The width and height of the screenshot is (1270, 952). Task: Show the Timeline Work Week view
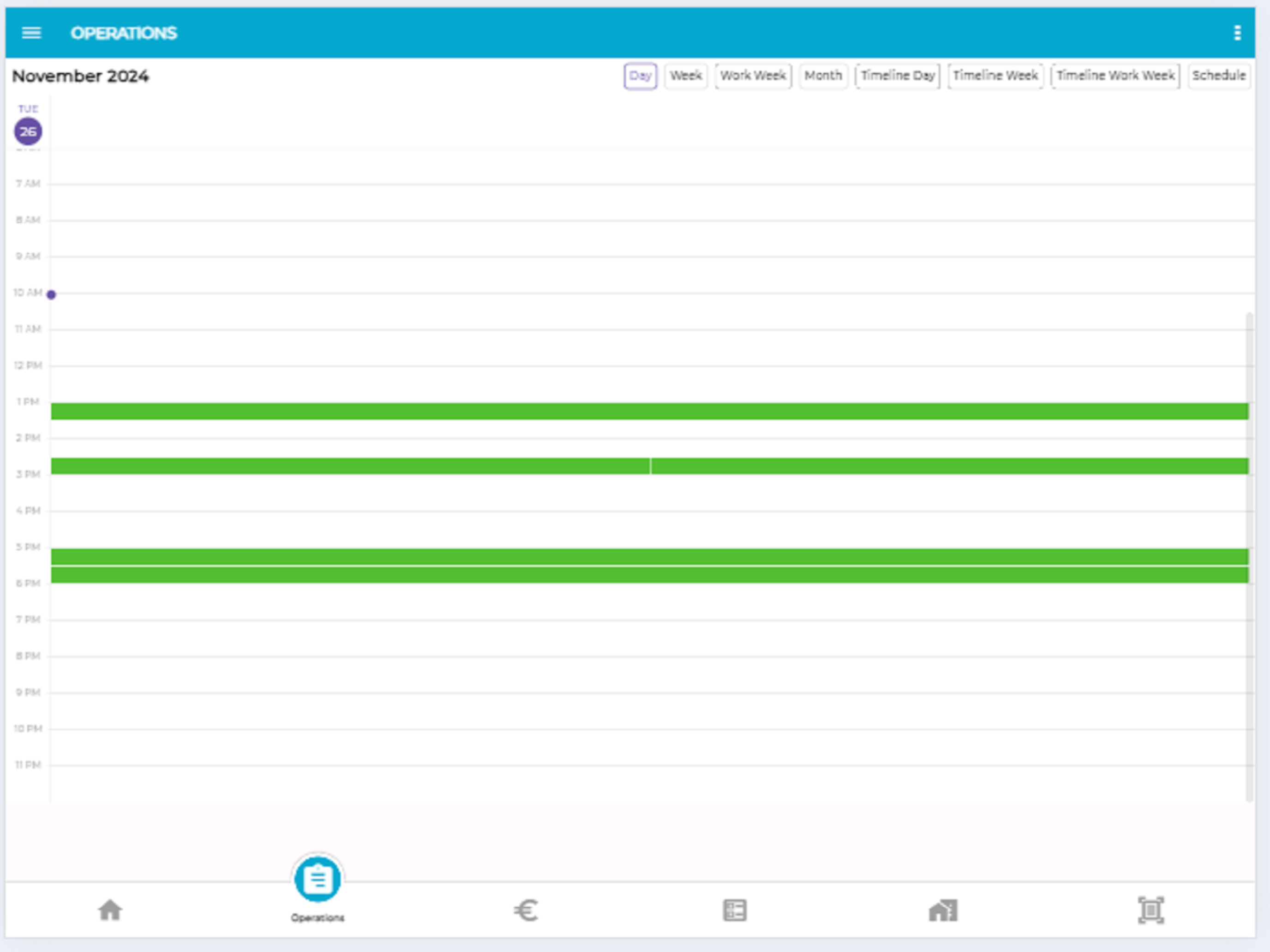[1115, 76]
